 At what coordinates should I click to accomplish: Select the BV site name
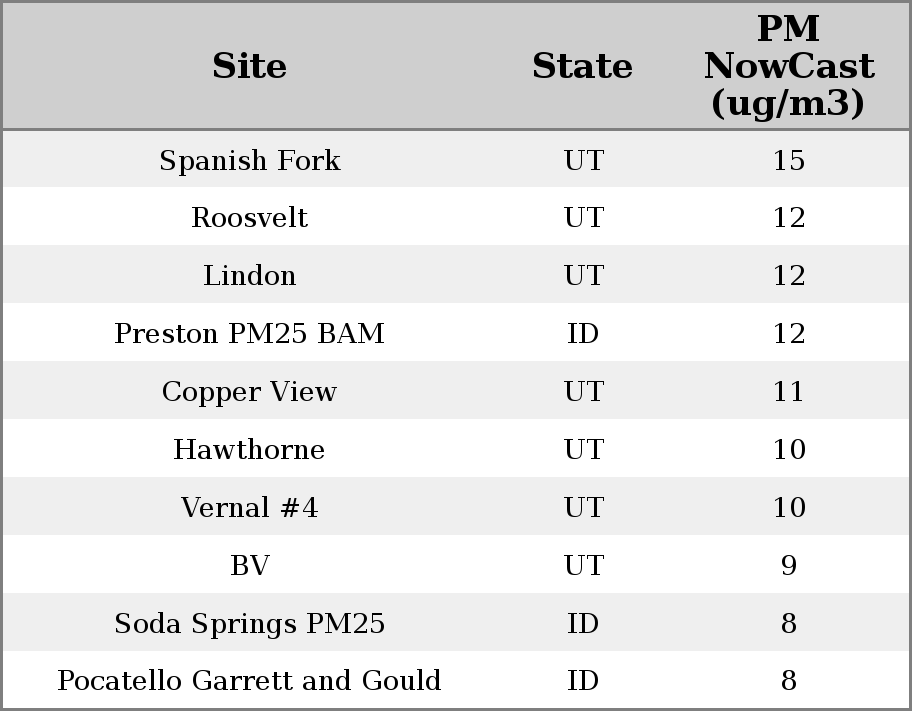coord(249,565)
